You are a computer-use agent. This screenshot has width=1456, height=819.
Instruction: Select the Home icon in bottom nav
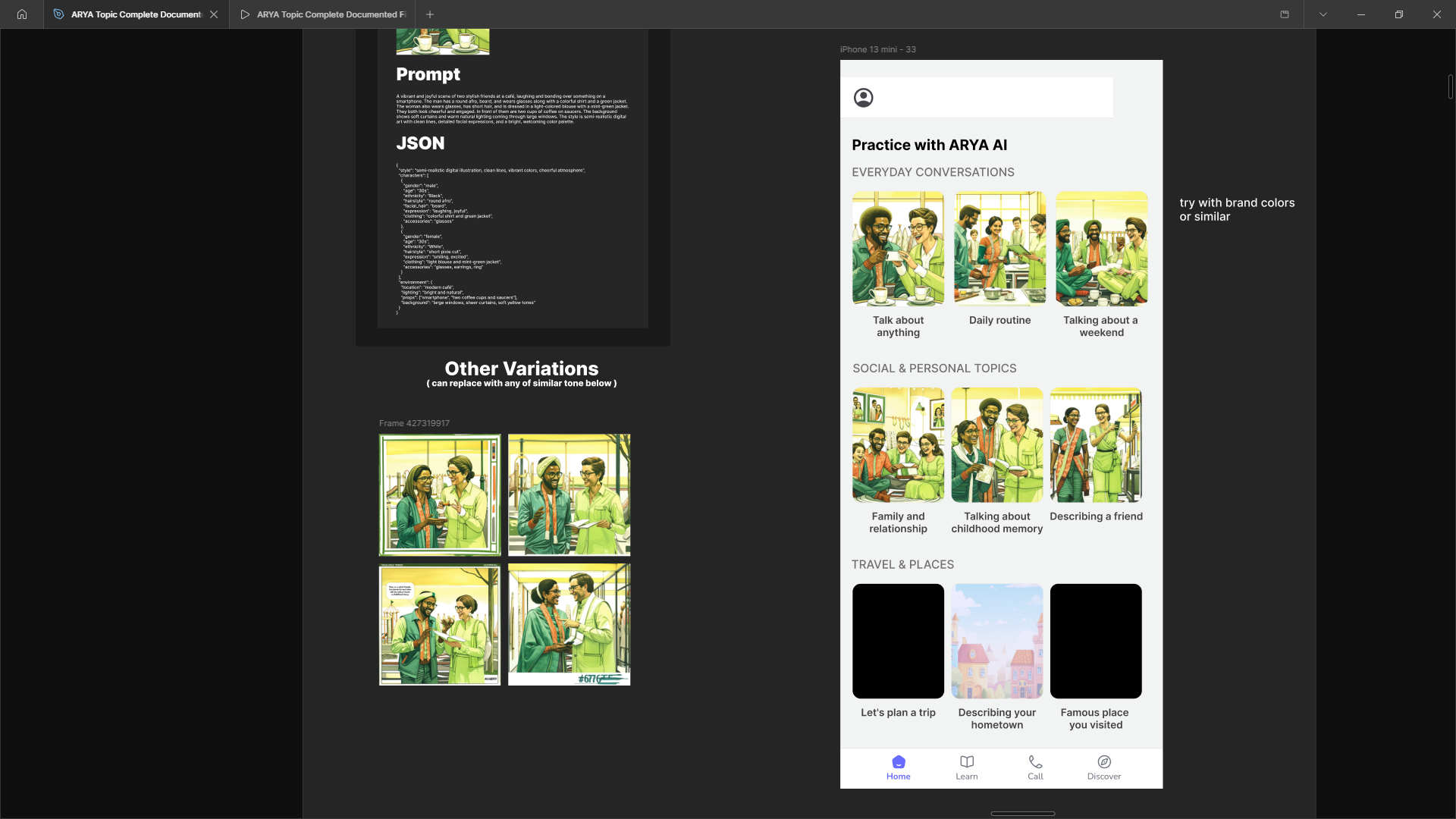tap(899, 761)
